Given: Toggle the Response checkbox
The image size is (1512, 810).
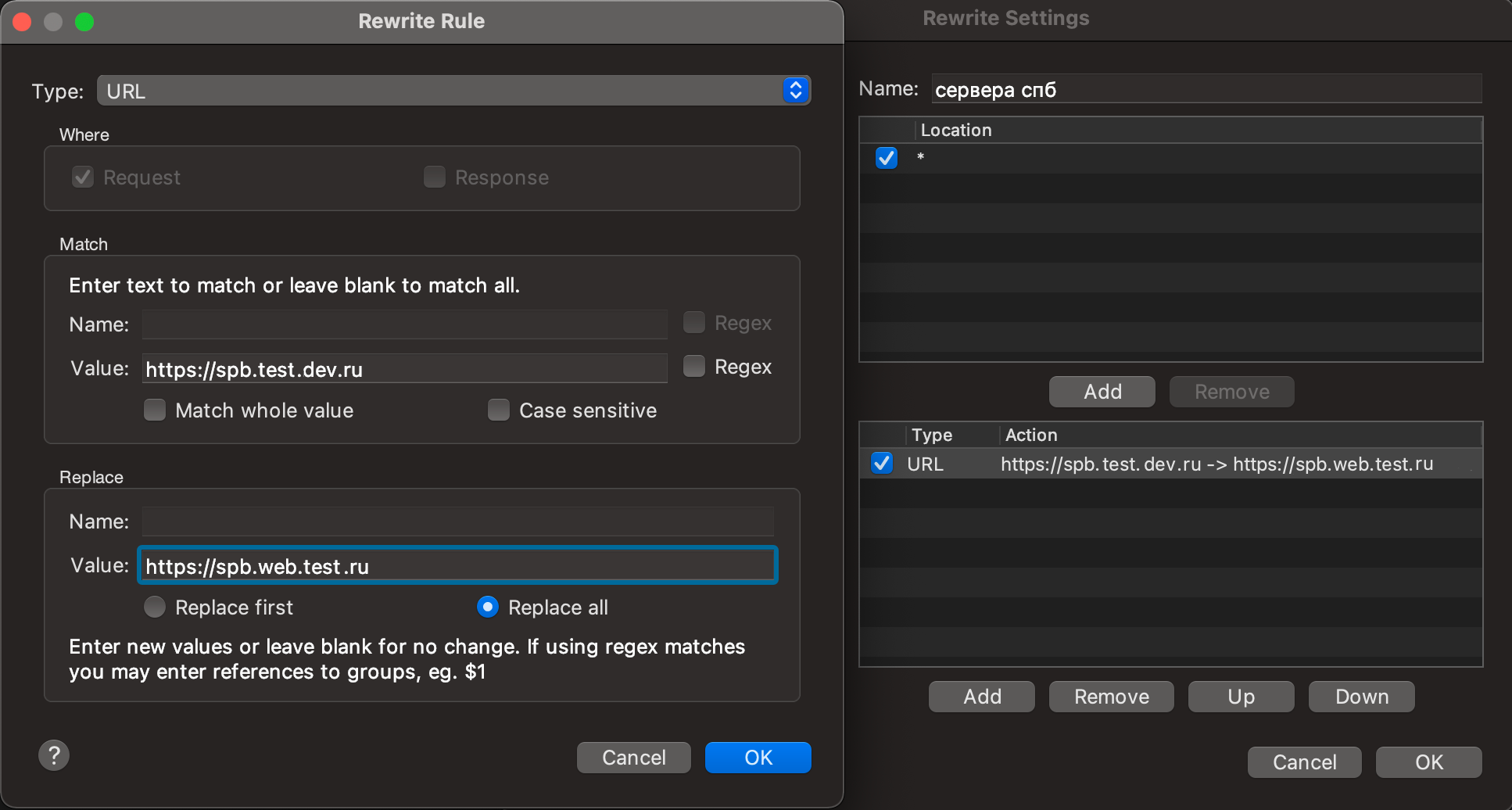Looking at the screenshot, I should 435,177.
